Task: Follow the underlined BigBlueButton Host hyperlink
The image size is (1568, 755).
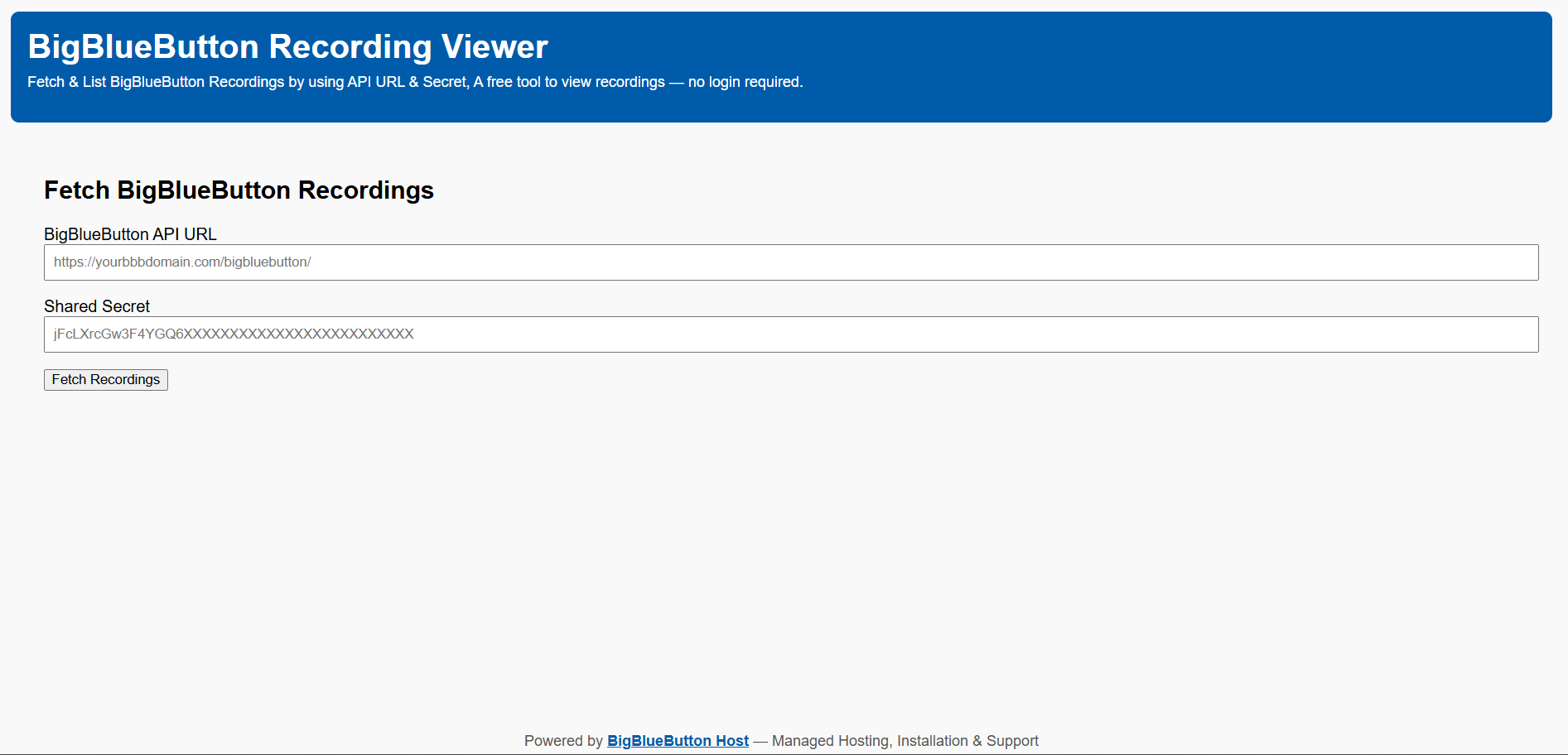Action: click(677, 740)
